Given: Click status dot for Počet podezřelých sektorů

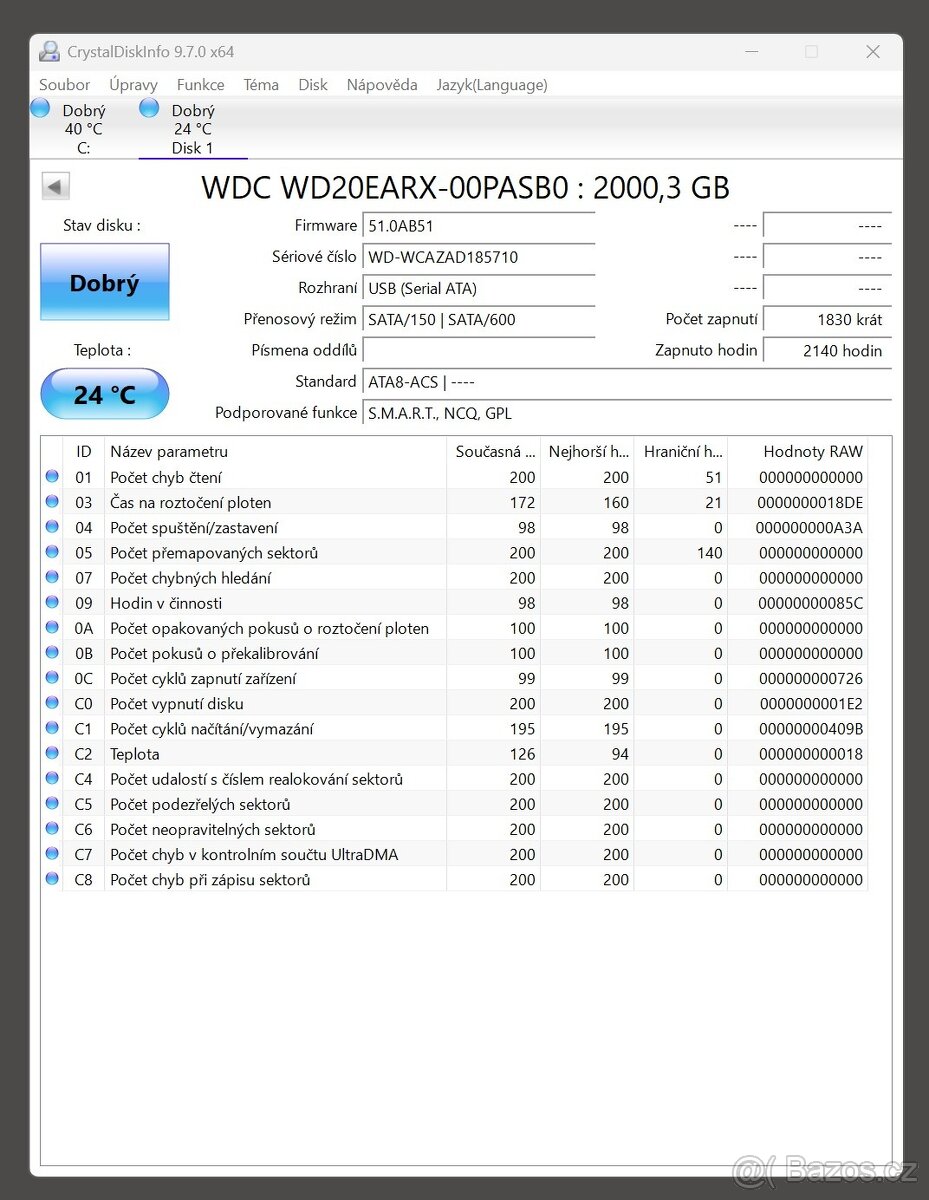Looking at the screenshot, I should point(52,804).
